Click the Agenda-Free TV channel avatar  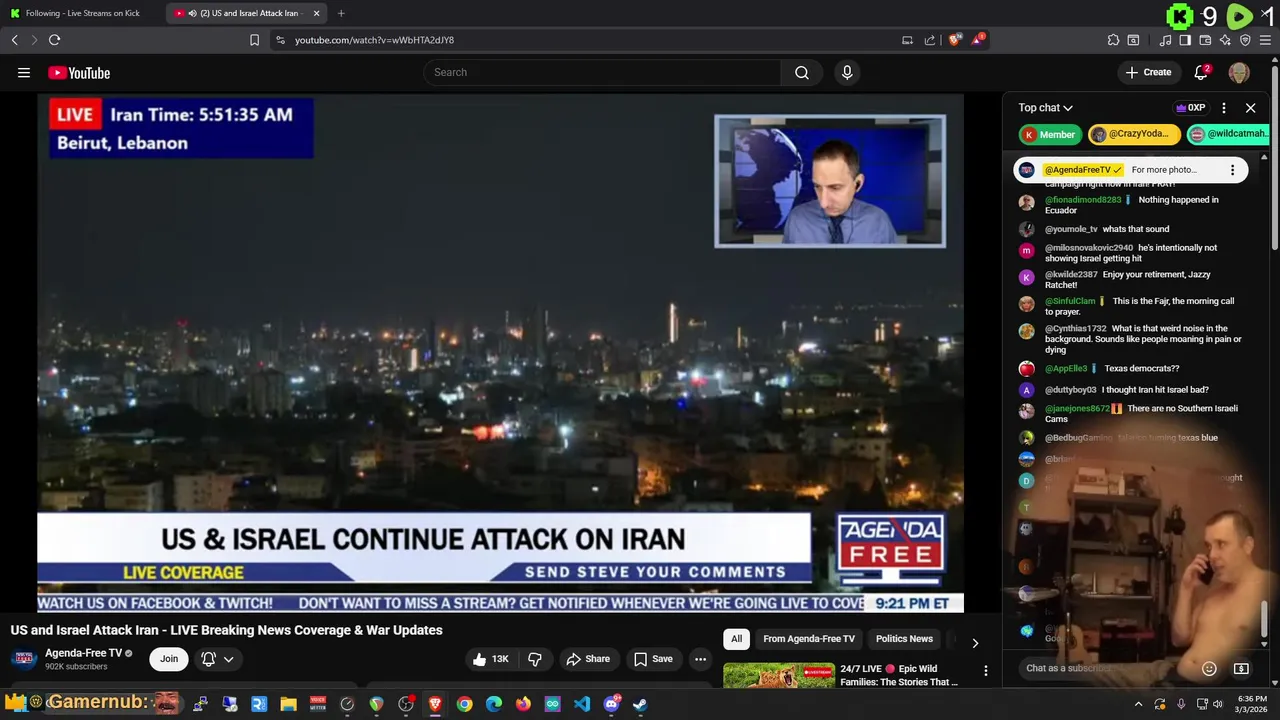point(24,659)
